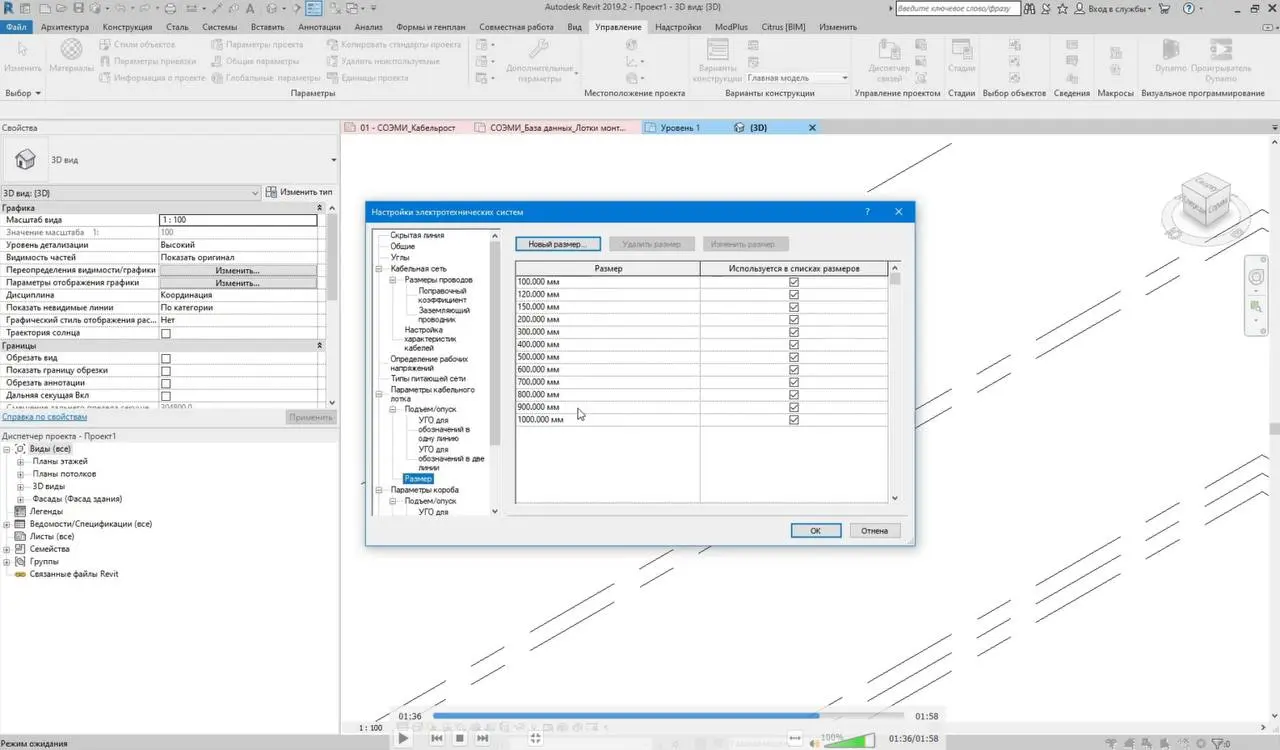
Task: Click the video progress bar in player
Action: (668, 716)
